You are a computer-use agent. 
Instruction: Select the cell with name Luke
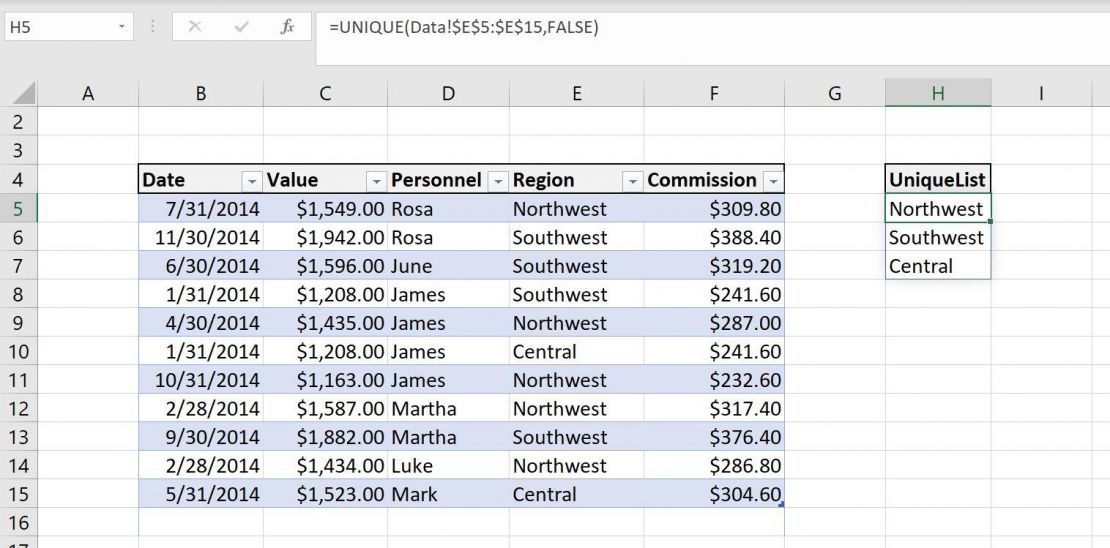pos(447,466)
